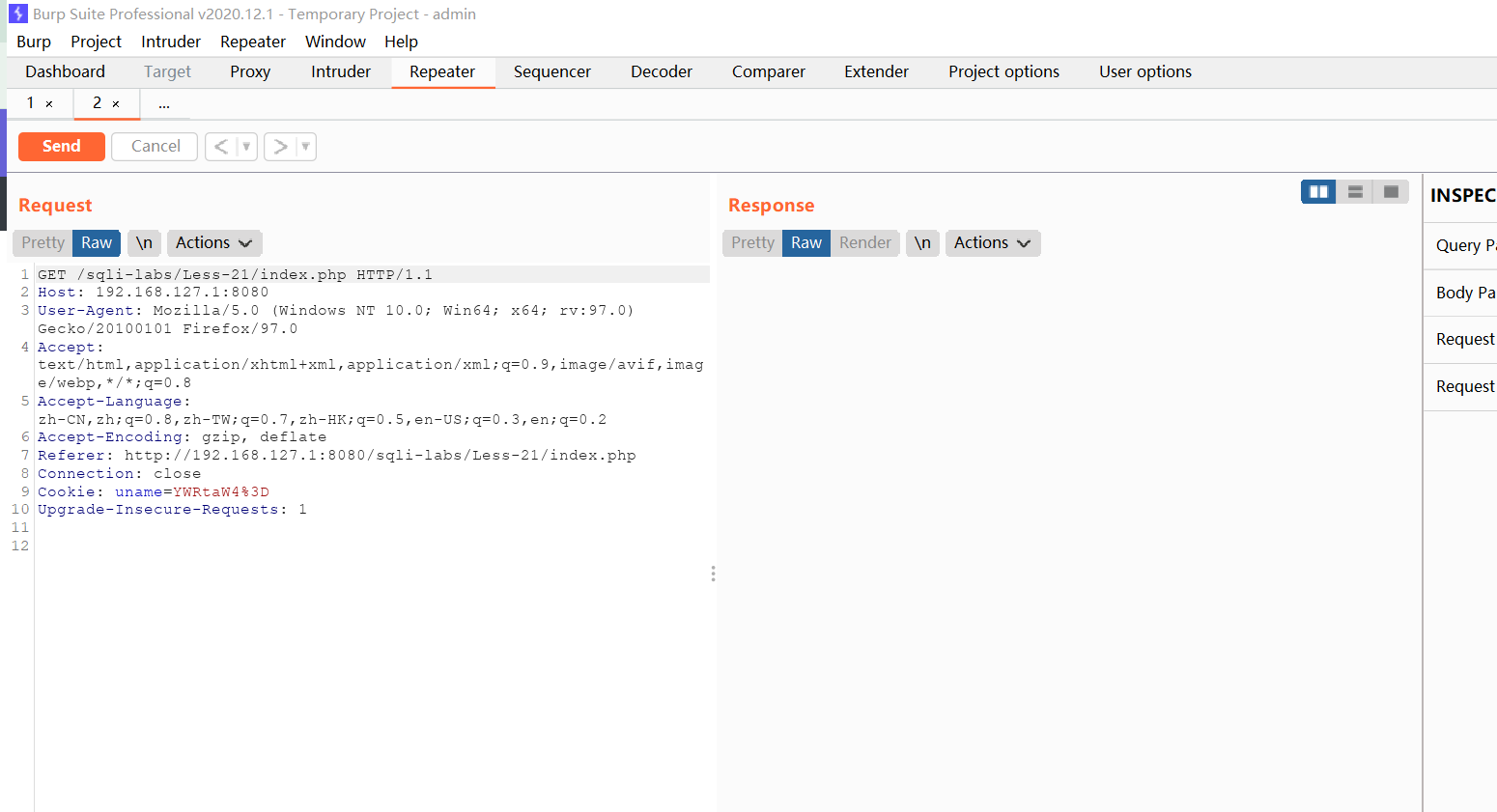The width and height of the screenshot is (1497, 812).
Task: Switch to the Proxy tab
Action: point(250,71)
